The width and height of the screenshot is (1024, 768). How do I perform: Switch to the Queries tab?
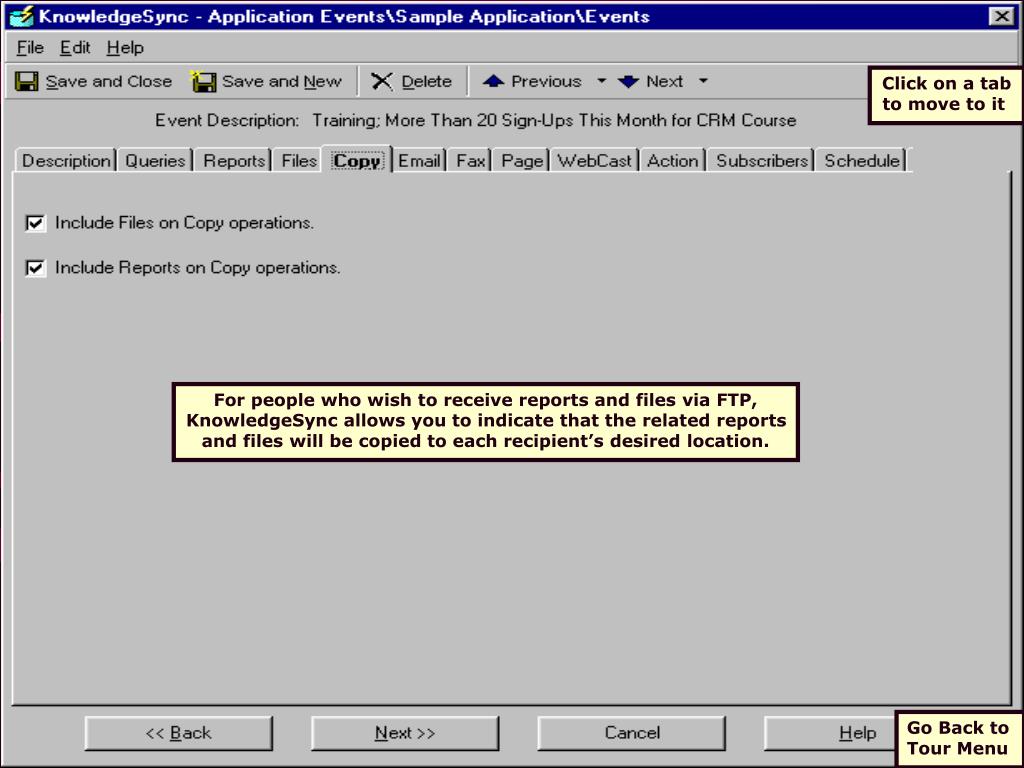click(x=155, y=161)
